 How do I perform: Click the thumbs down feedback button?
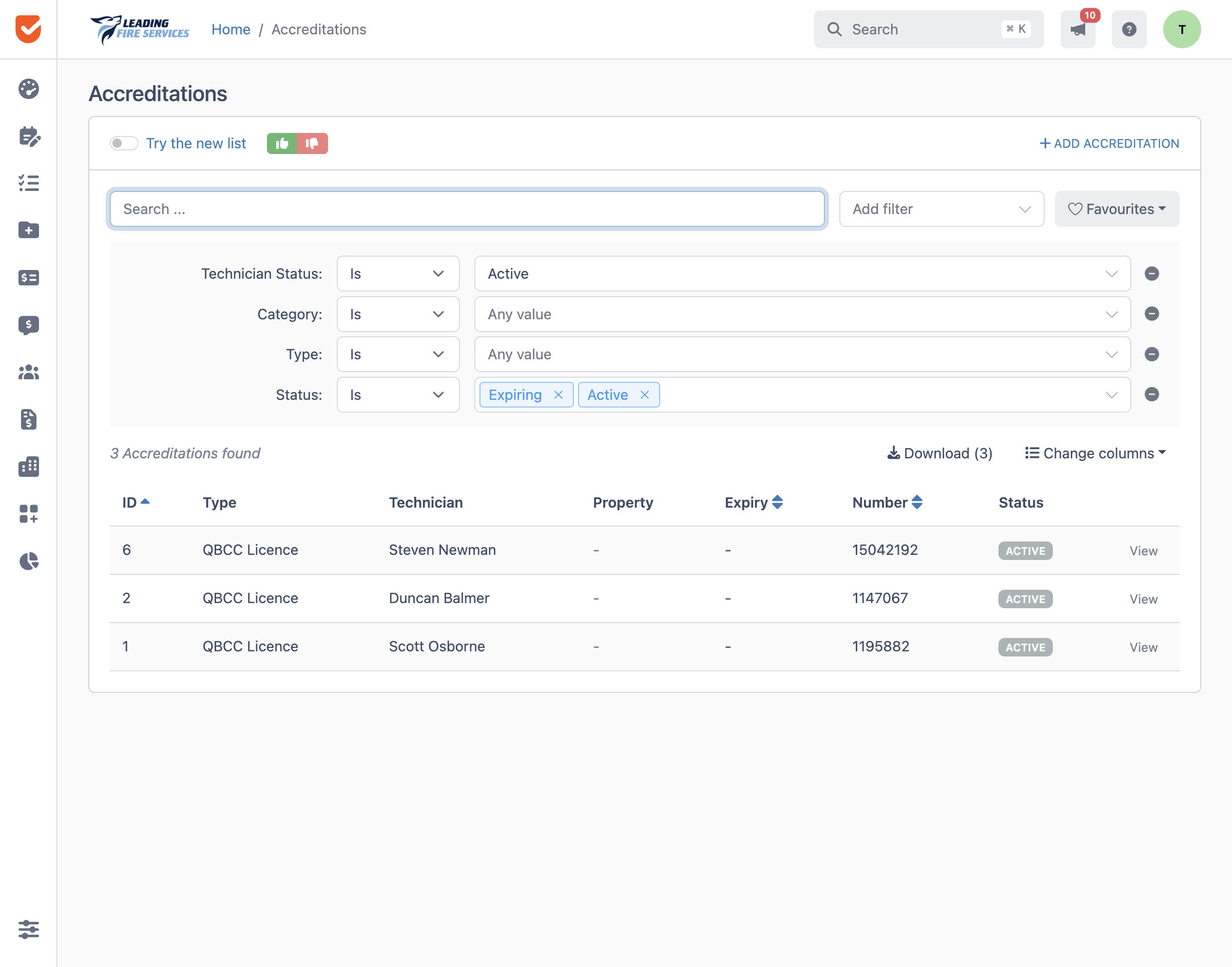(x=312, y=143)
